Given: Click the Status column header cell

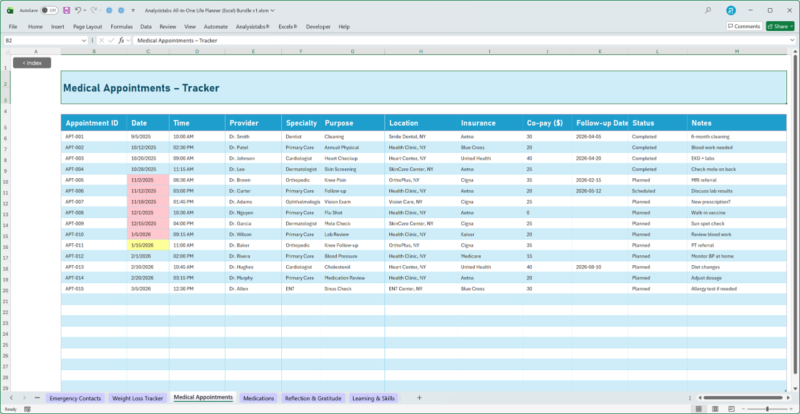Looking at the screenshot, I should [643, 122].
